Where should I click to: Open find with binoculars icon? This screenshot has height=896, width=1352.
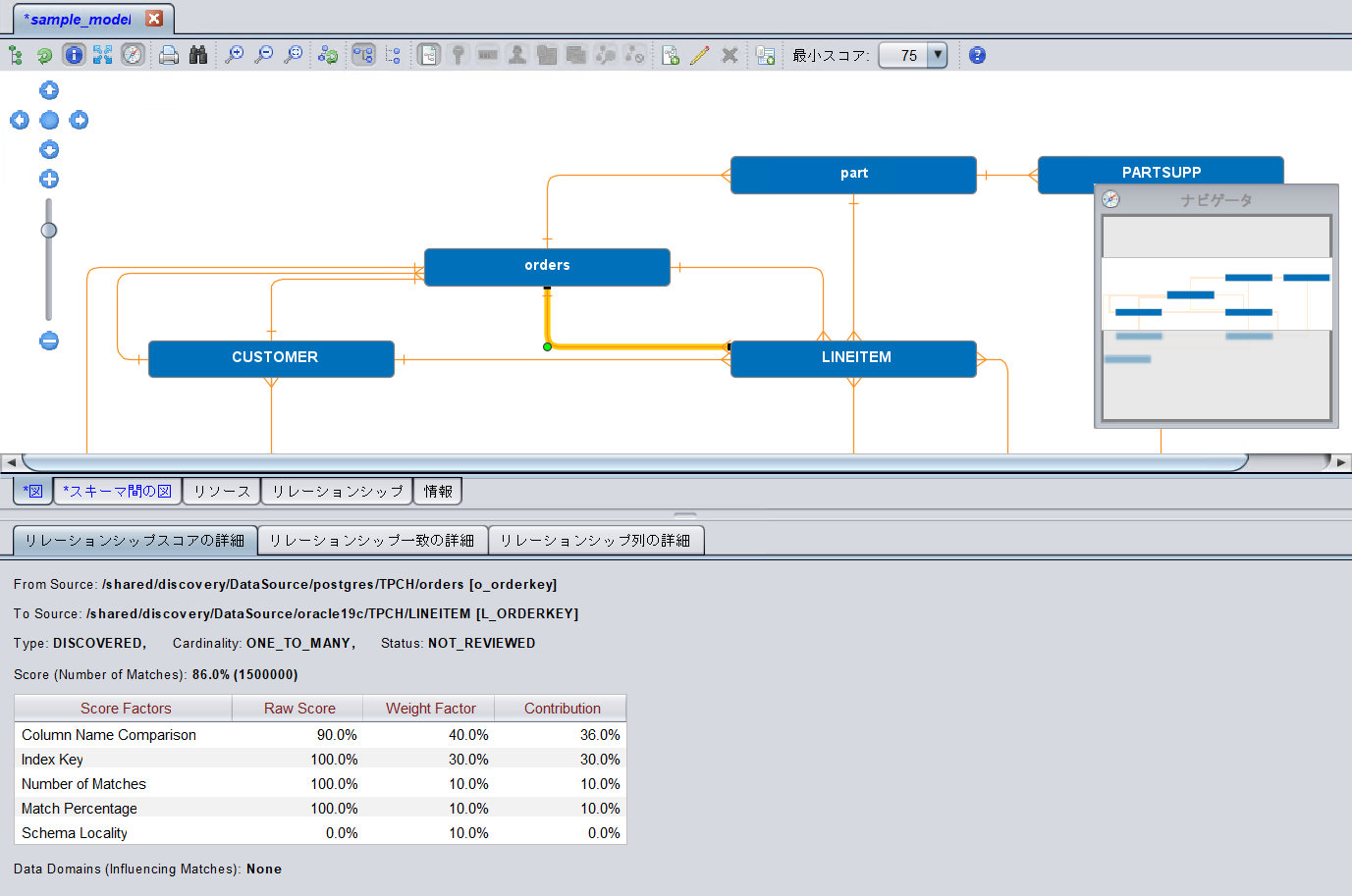198,55
